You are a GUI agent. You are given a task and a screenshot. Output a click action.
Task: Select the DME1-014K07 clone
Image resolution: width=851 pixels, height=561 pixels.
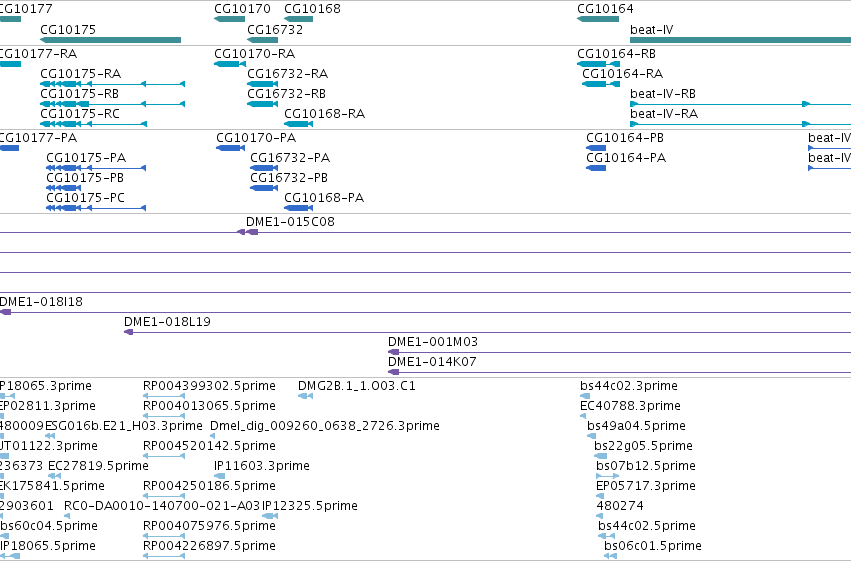[619, 372]
